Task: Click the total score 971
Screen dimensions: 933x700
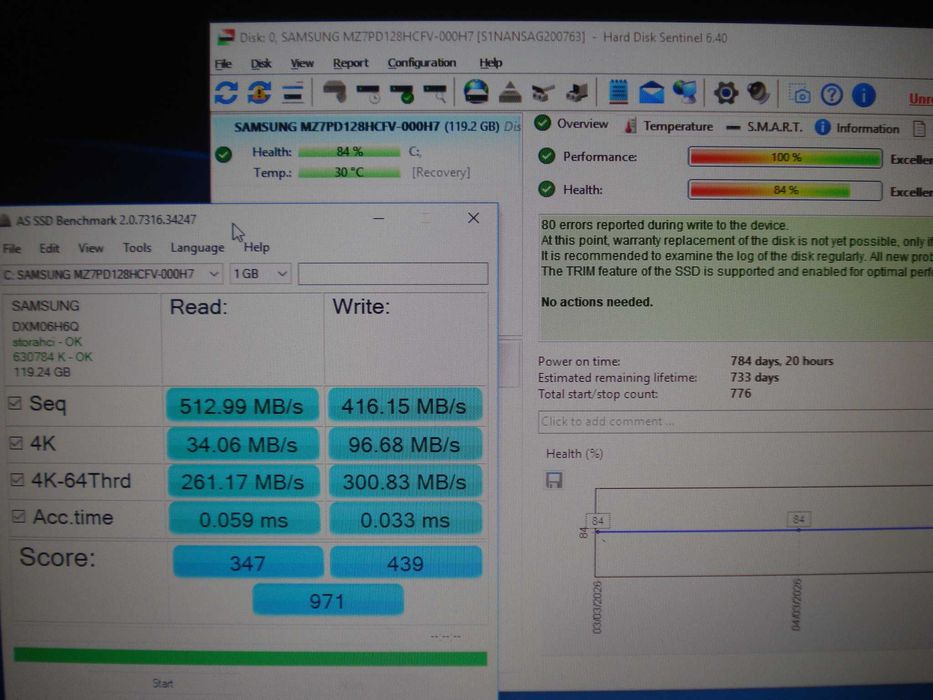Action: (x=328, y=600)
